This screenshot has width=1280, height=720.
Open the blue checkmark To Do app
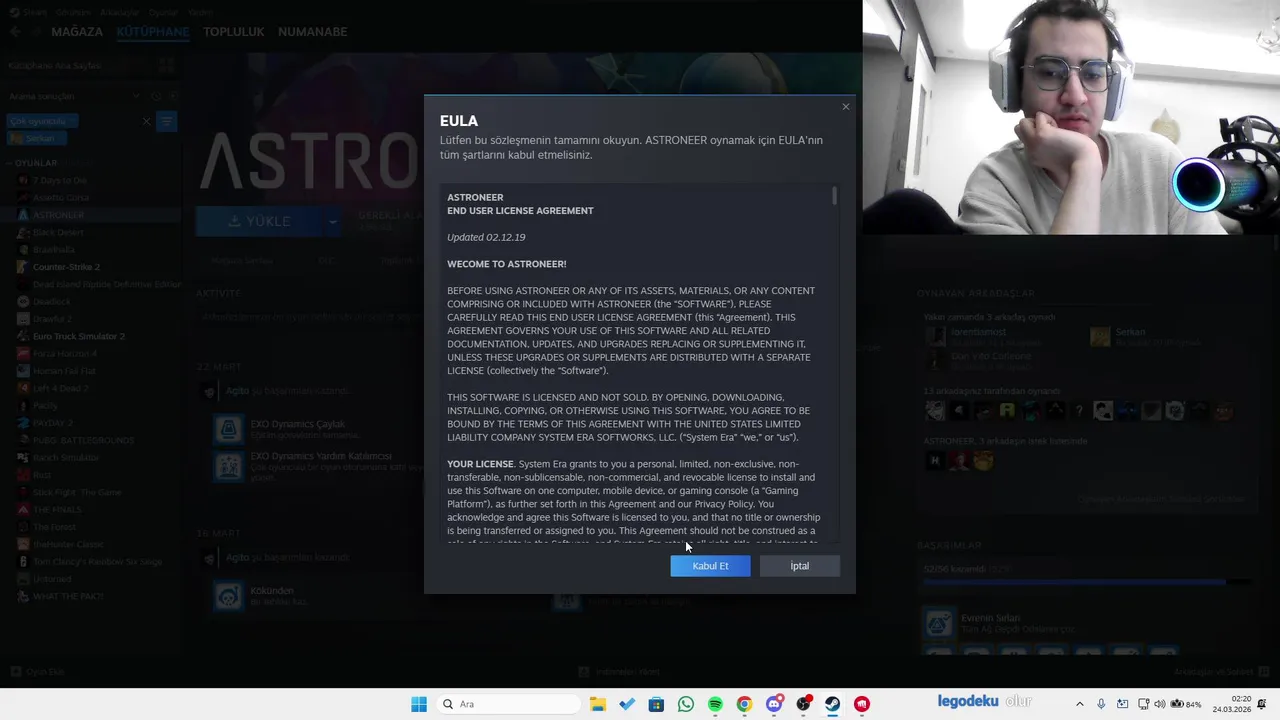point(627,704)
